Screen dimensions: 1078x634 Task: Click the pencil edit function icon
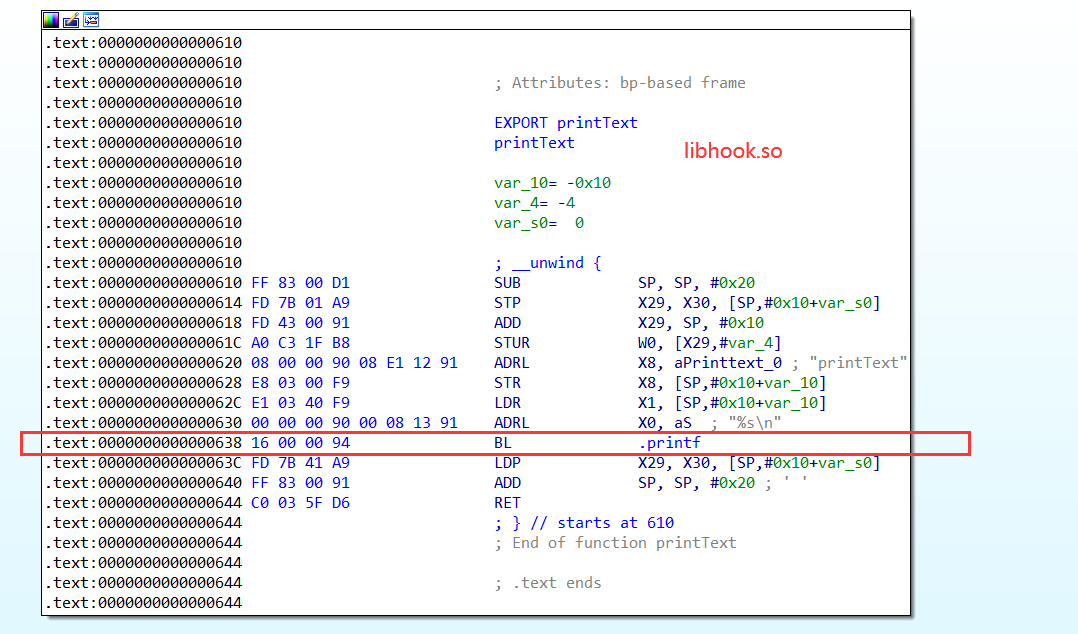(71, 20)
